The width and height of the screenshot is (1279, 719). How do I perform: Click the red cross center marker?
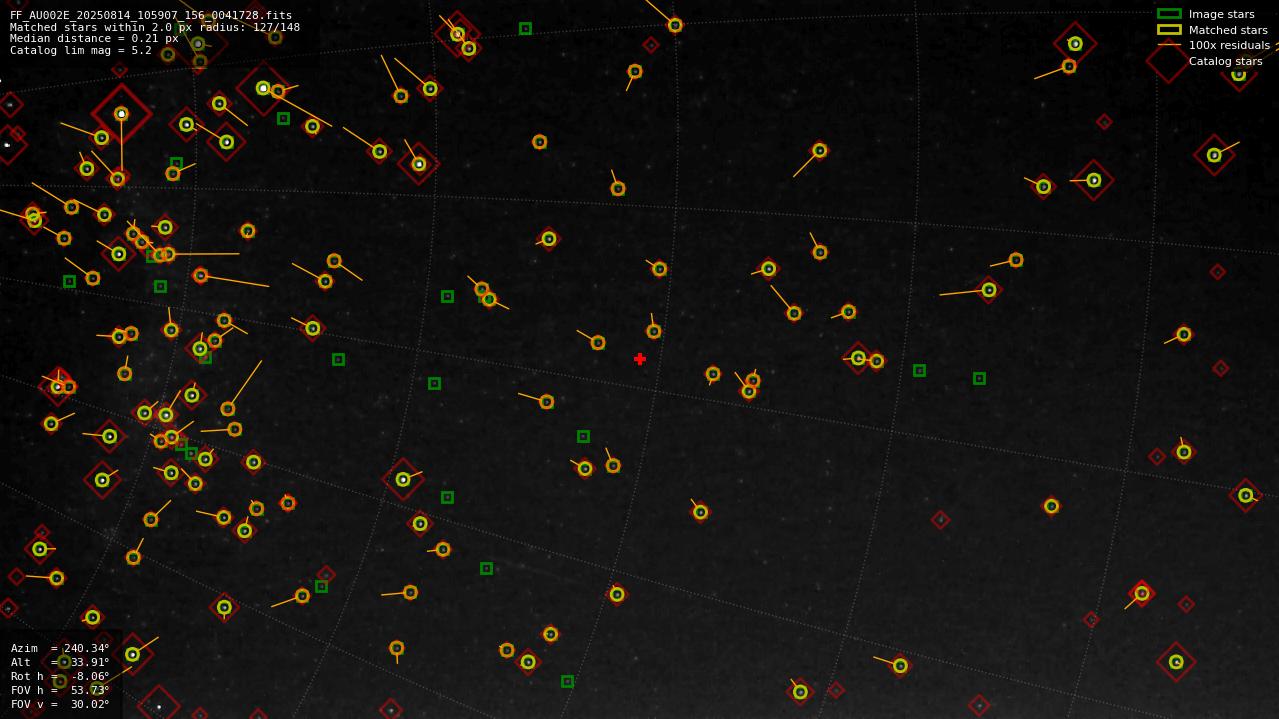(x=640, y=359)
